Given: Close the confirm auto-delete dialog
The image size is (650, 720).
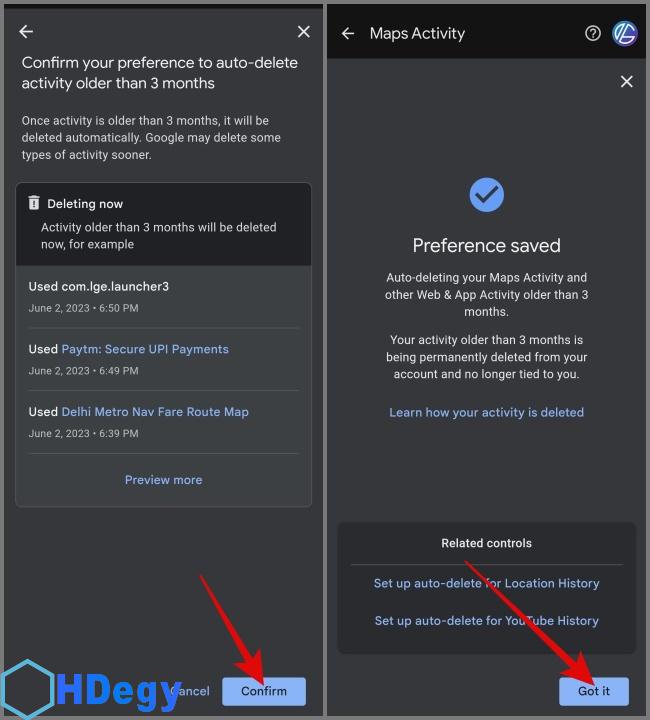Looking at the screenshot, I should pos(305,32).
